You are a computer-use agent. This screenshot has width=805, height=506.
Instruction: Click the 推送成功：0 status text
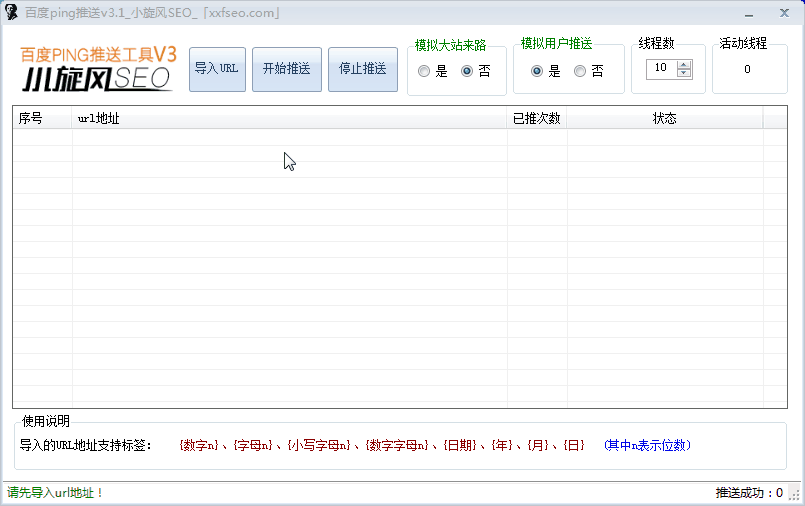(x=749, y=493)
